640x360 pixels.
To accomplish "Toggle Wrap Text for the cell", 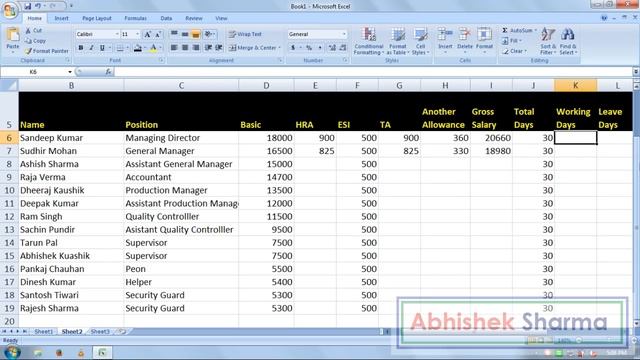I will click(x=245, y=34).
